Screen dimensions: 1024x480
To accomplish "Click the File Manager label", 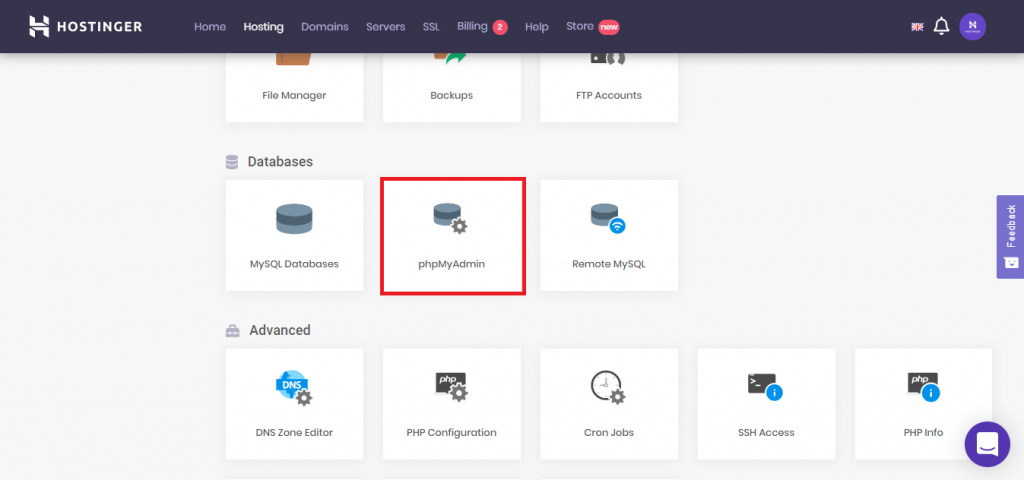I will click(294, 95).
